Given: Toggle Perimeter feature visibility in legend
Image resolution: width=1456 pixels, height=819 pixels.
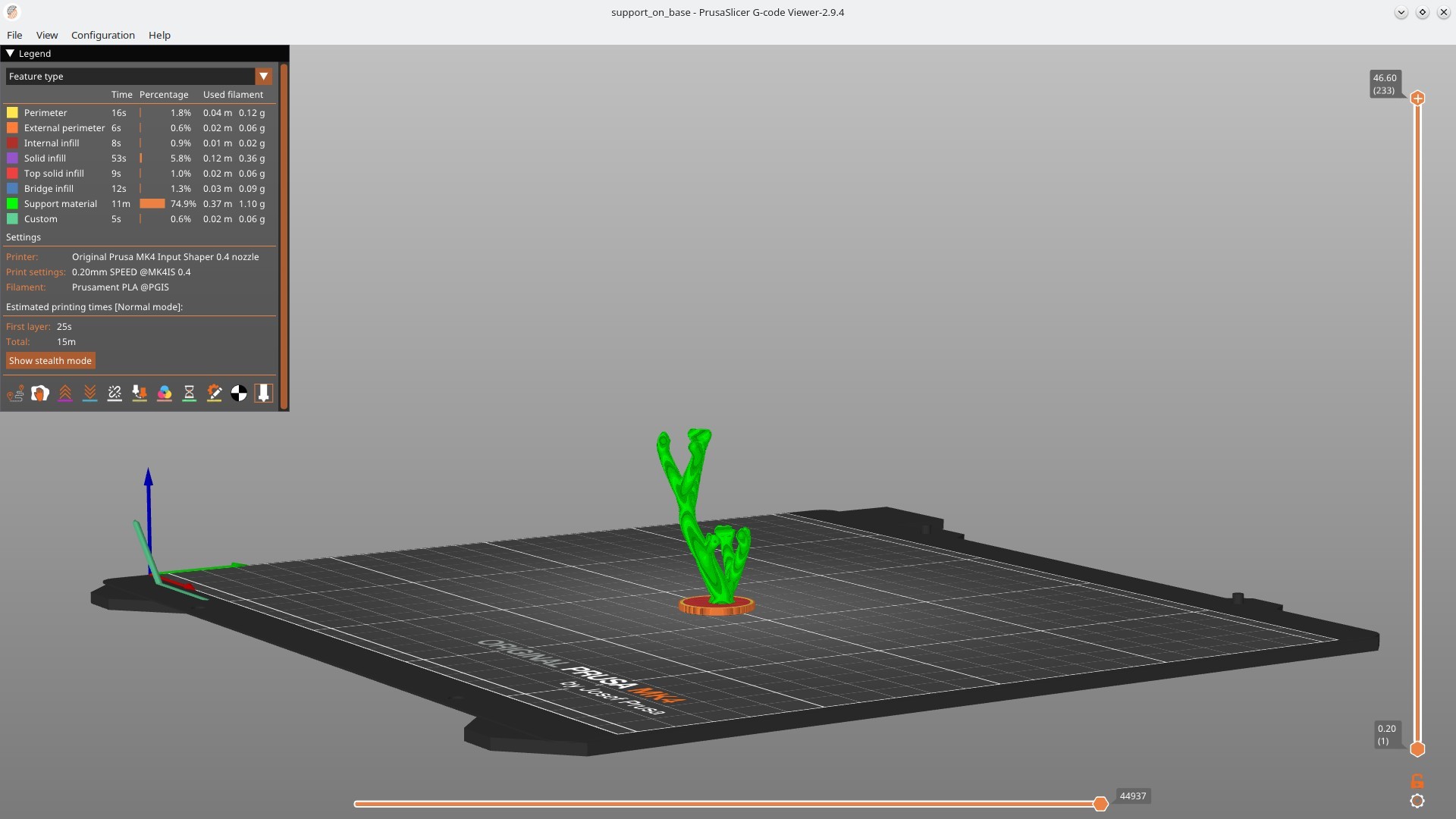Looking at the screenshot, I should pyautogui.click(x=140, y=113).
